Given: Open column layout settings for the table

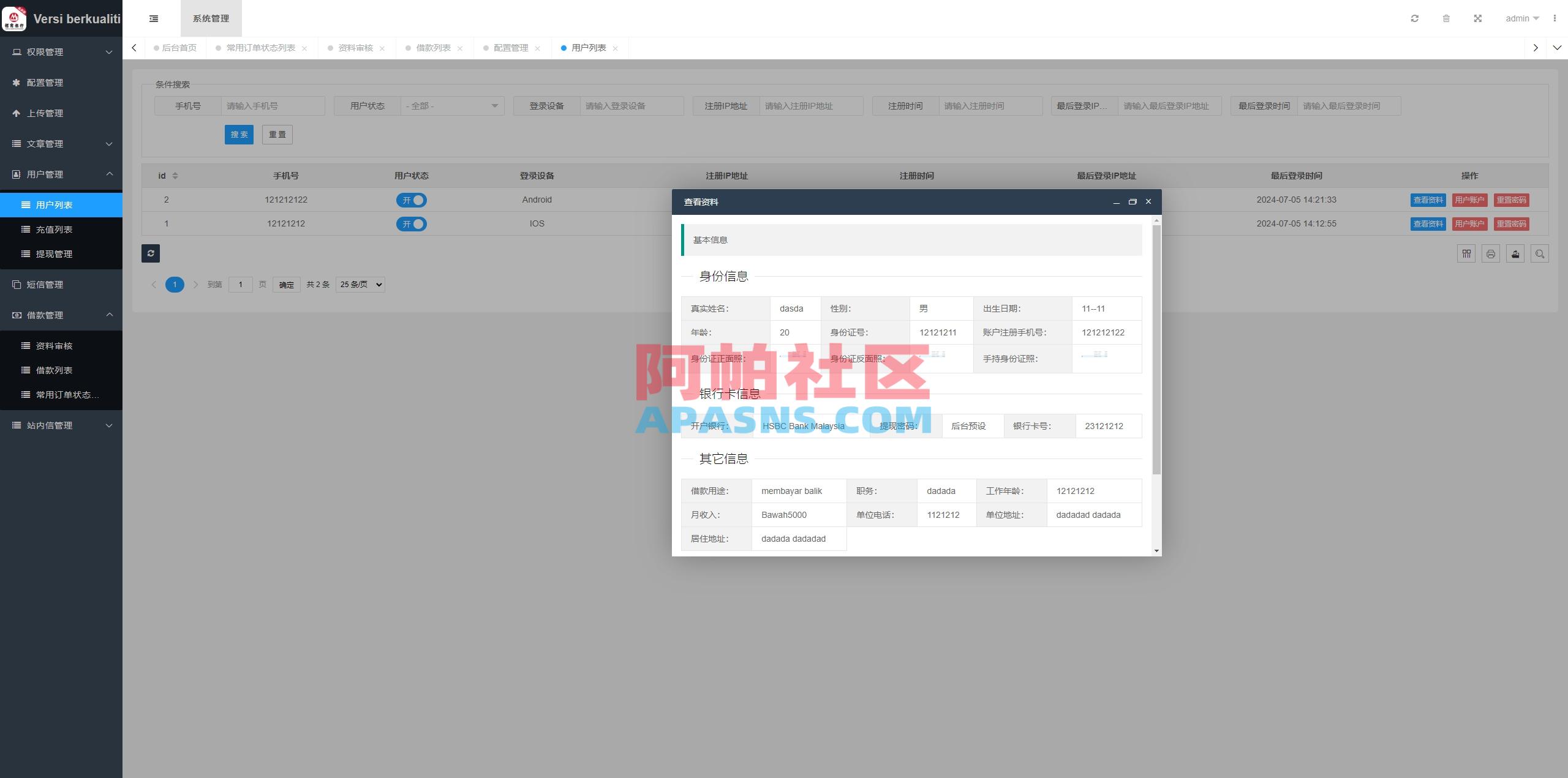Looking at the screenshot, I should pyautogui.click(x=1466, y=253).
